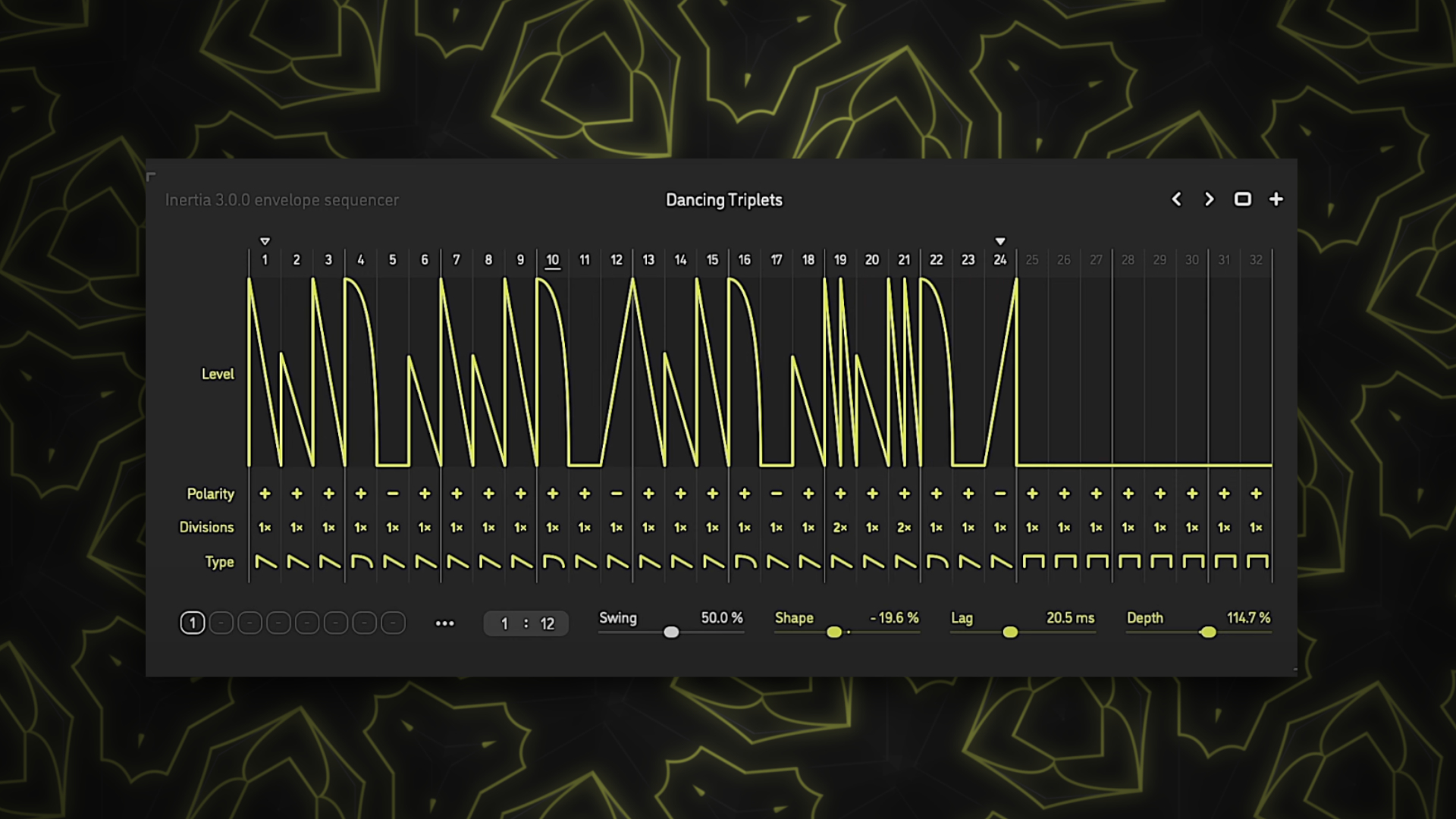1456x819 pixels.
Task: Click envelope type icon for step 4
Action: coord(361,562)
